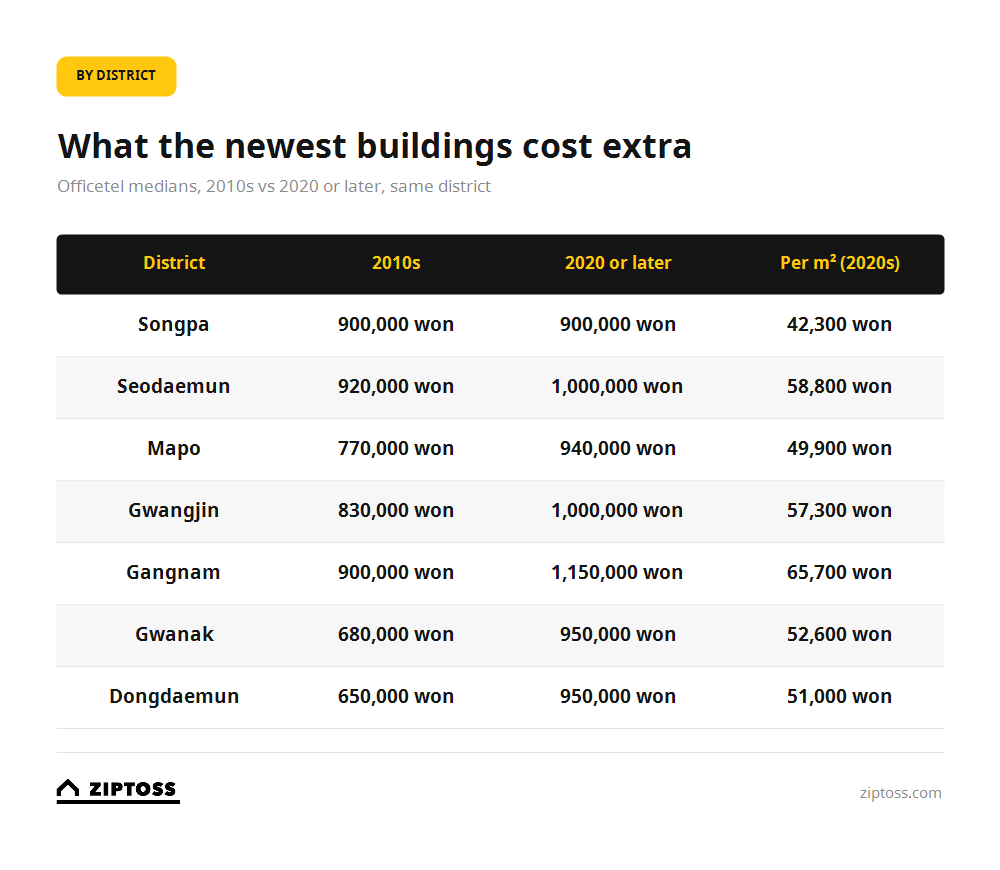The image size is (1000, 870).
Task: Click Gwanak's 680,000 won cell
Action: click(396, 635)
